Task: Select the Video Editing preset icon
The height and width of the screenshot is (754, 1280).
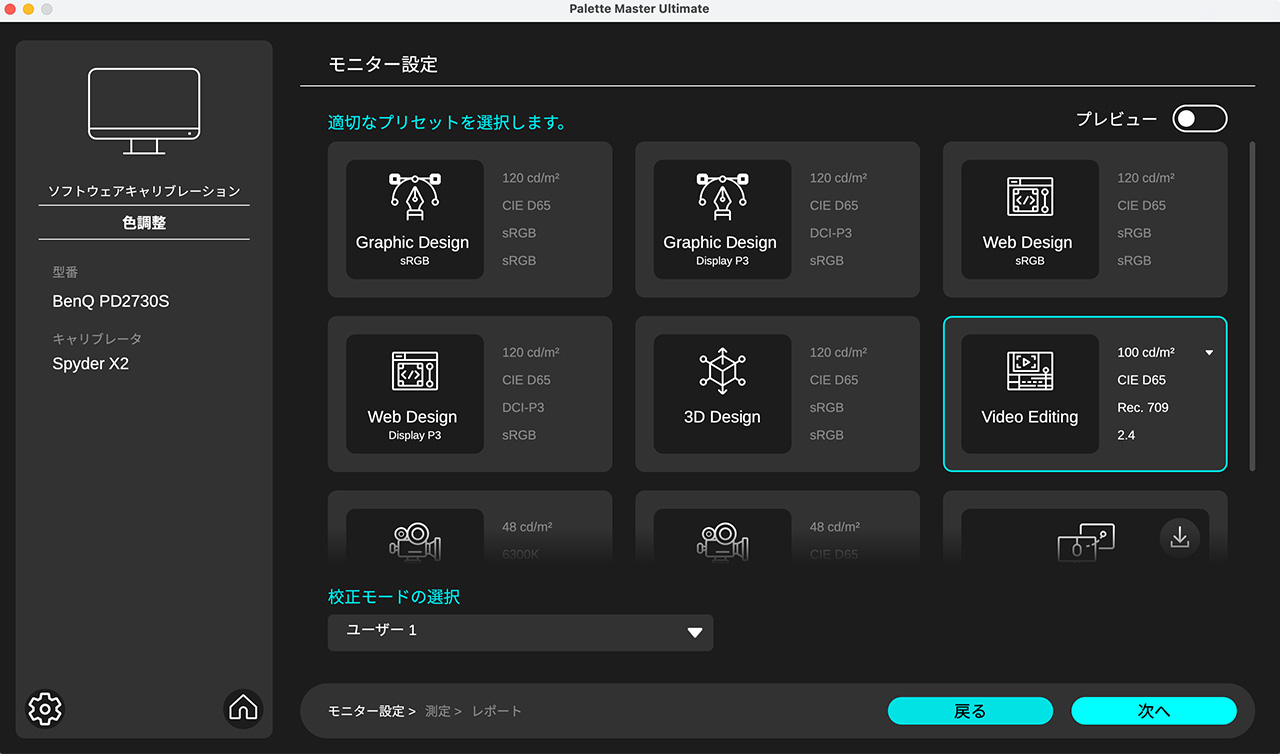Action: (x=1029, y=372)
